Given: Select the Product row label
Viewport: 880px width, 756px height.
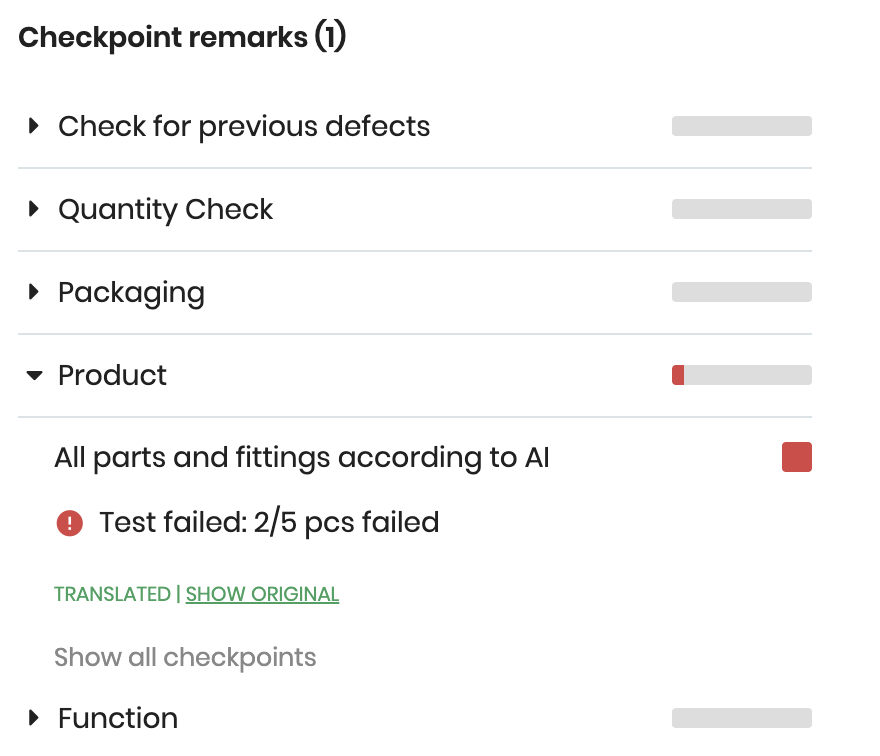Looking at the screenshot, I should [x=112, y=375].
